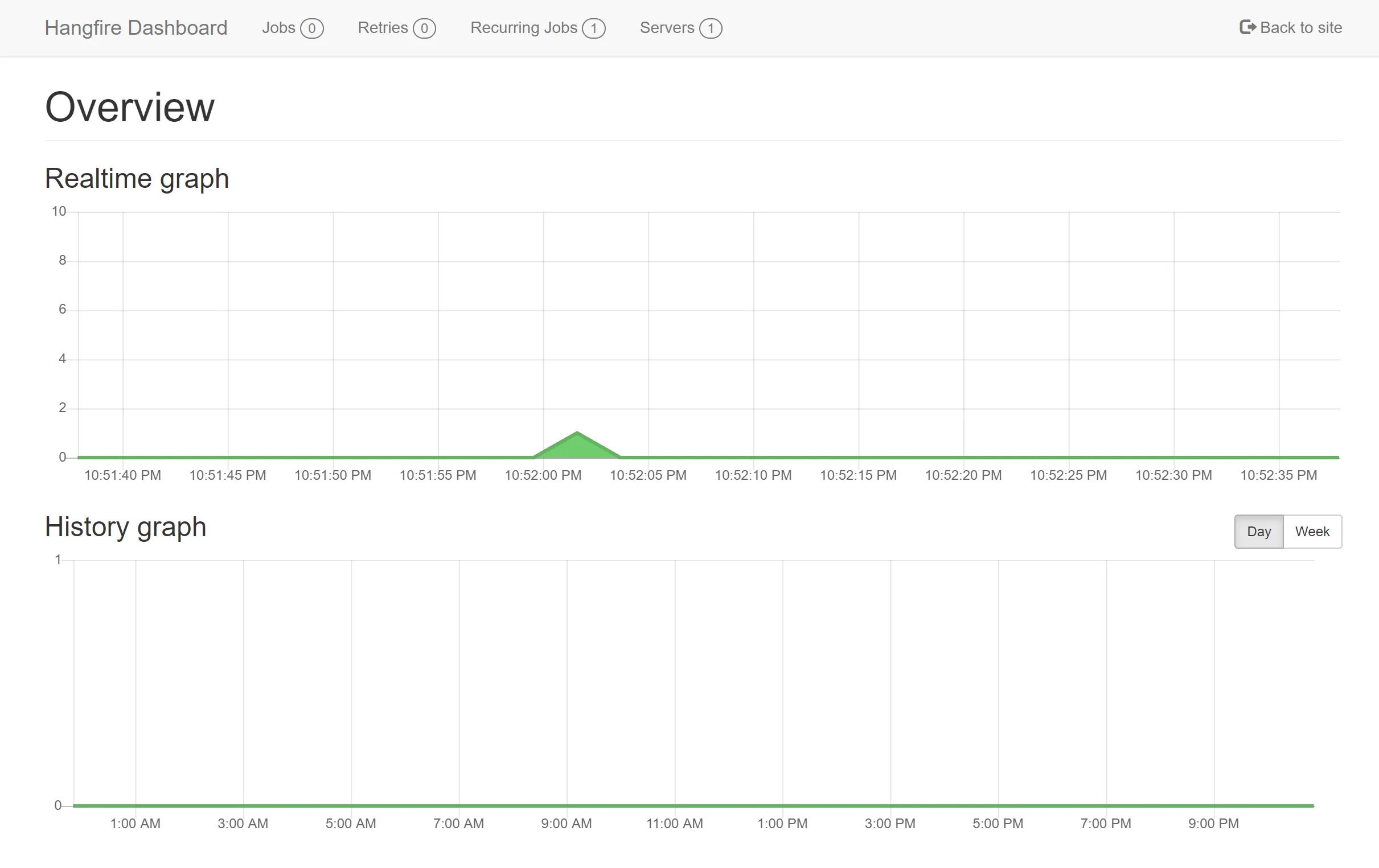Click the Realtime graph heading

pyautogui.click(x=137, y=179)
